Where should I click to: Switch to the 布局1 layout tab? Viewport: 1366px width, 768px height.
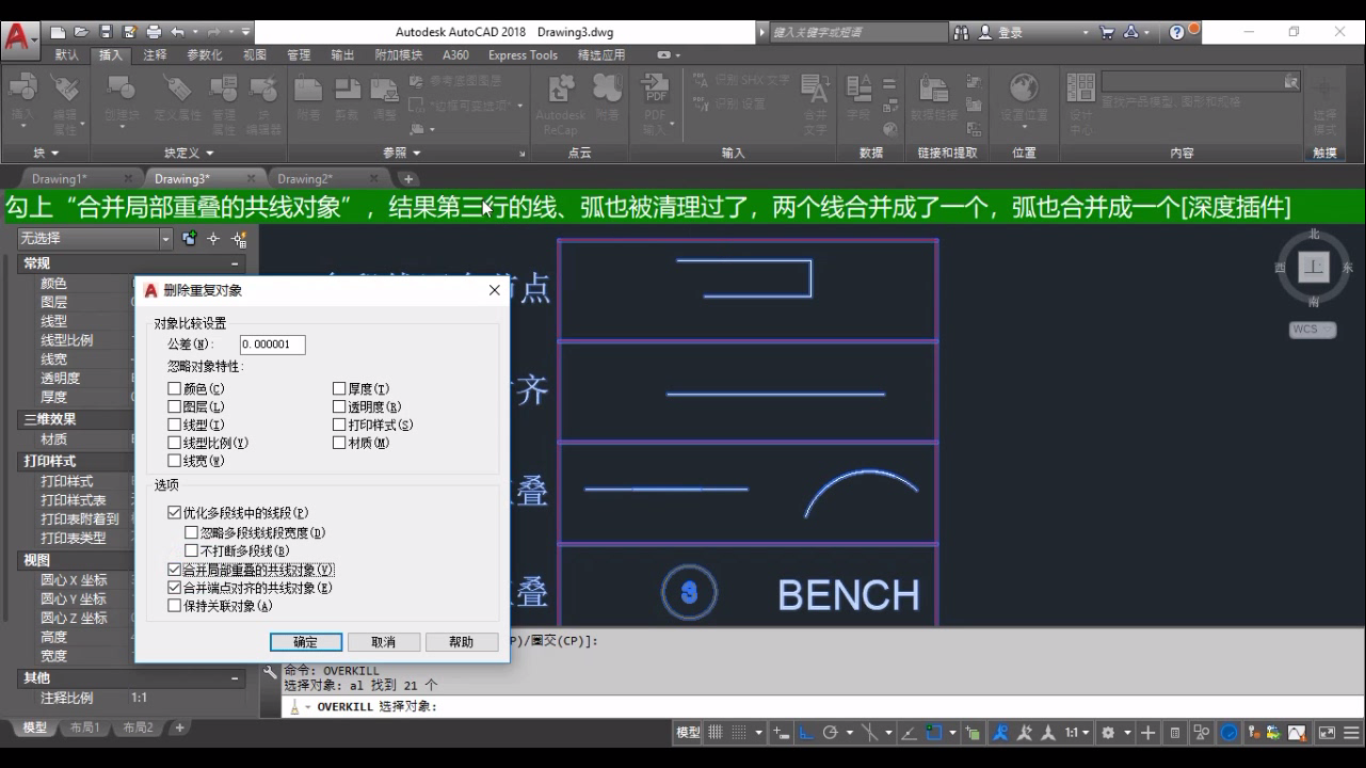(x=85, y=728)
